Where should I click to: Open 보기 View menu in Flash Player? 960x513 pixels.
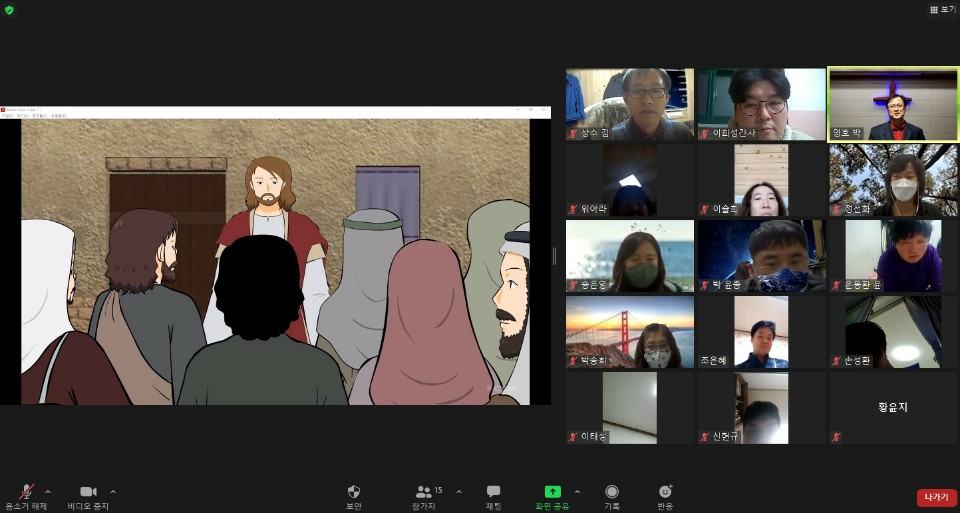[22, 116]
